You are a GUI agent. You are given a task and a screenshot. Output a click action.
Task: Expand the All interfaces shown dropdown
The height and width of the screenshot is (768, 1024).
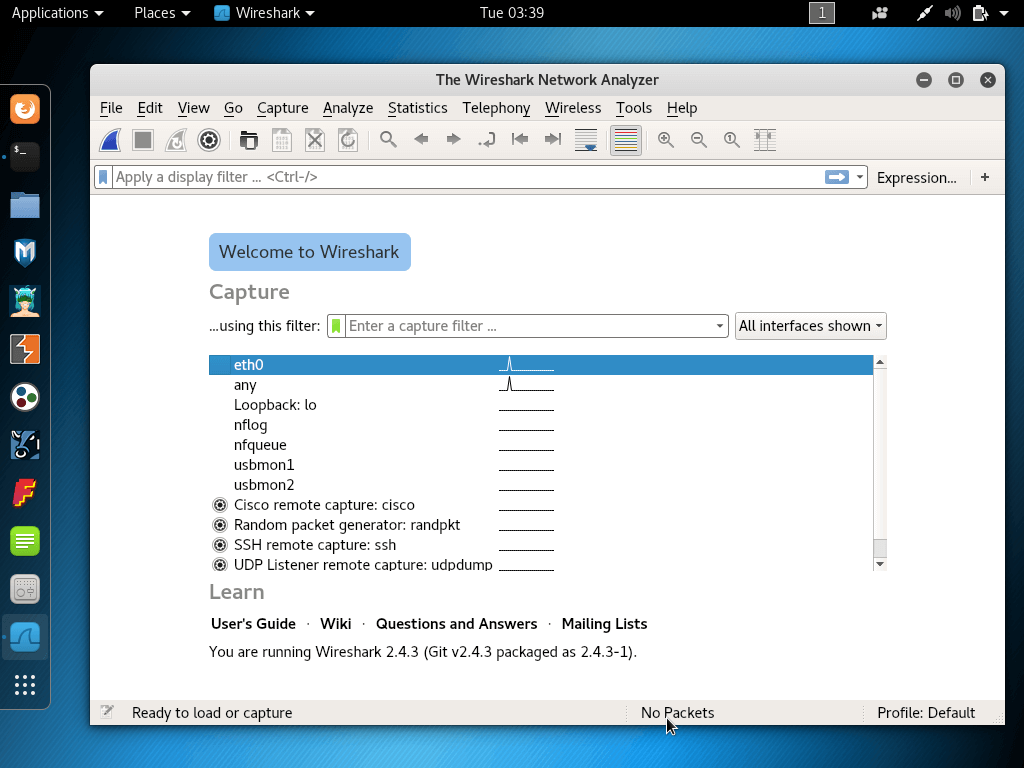(810, 326)
